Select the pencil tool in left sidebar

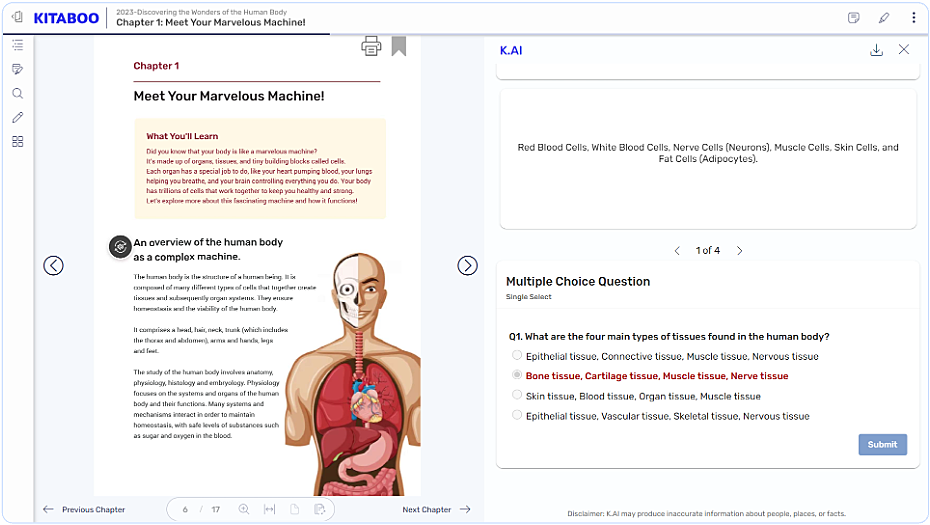click(x=17, y=117)
